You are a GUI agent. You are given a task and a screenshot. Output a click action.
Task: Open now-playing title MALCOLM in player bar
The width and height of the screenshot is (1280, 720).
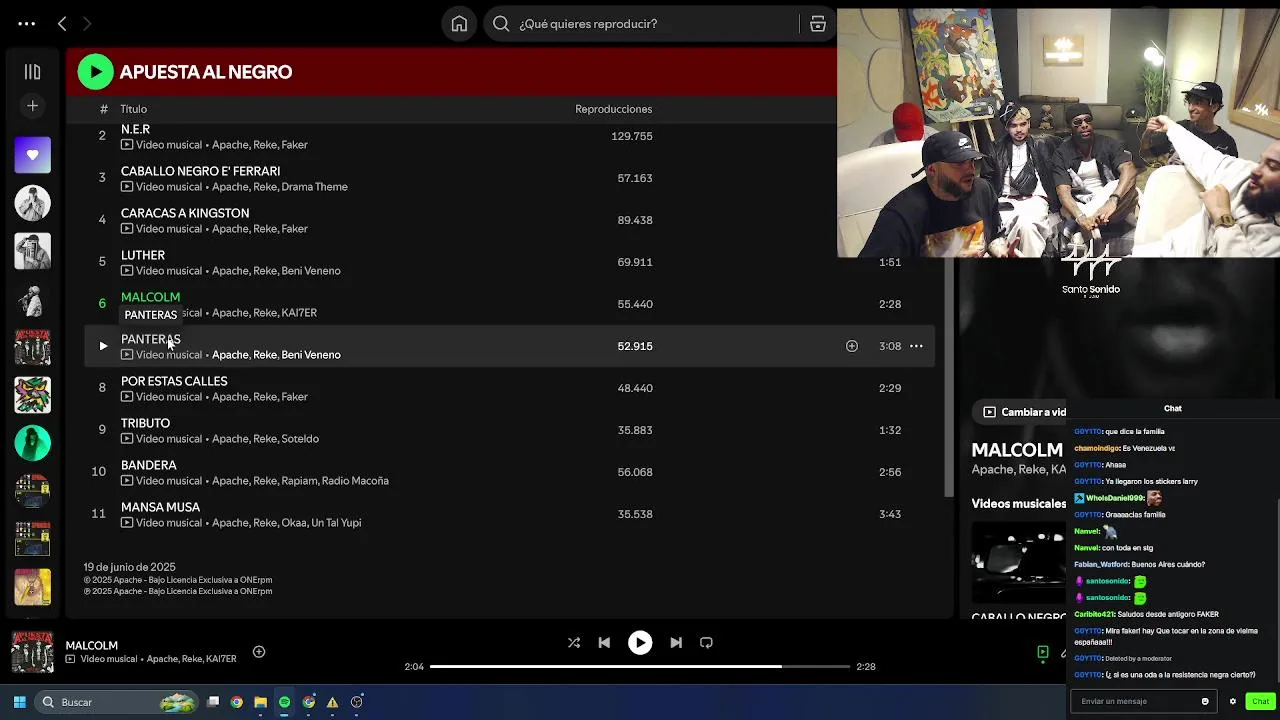click(91, 646)
